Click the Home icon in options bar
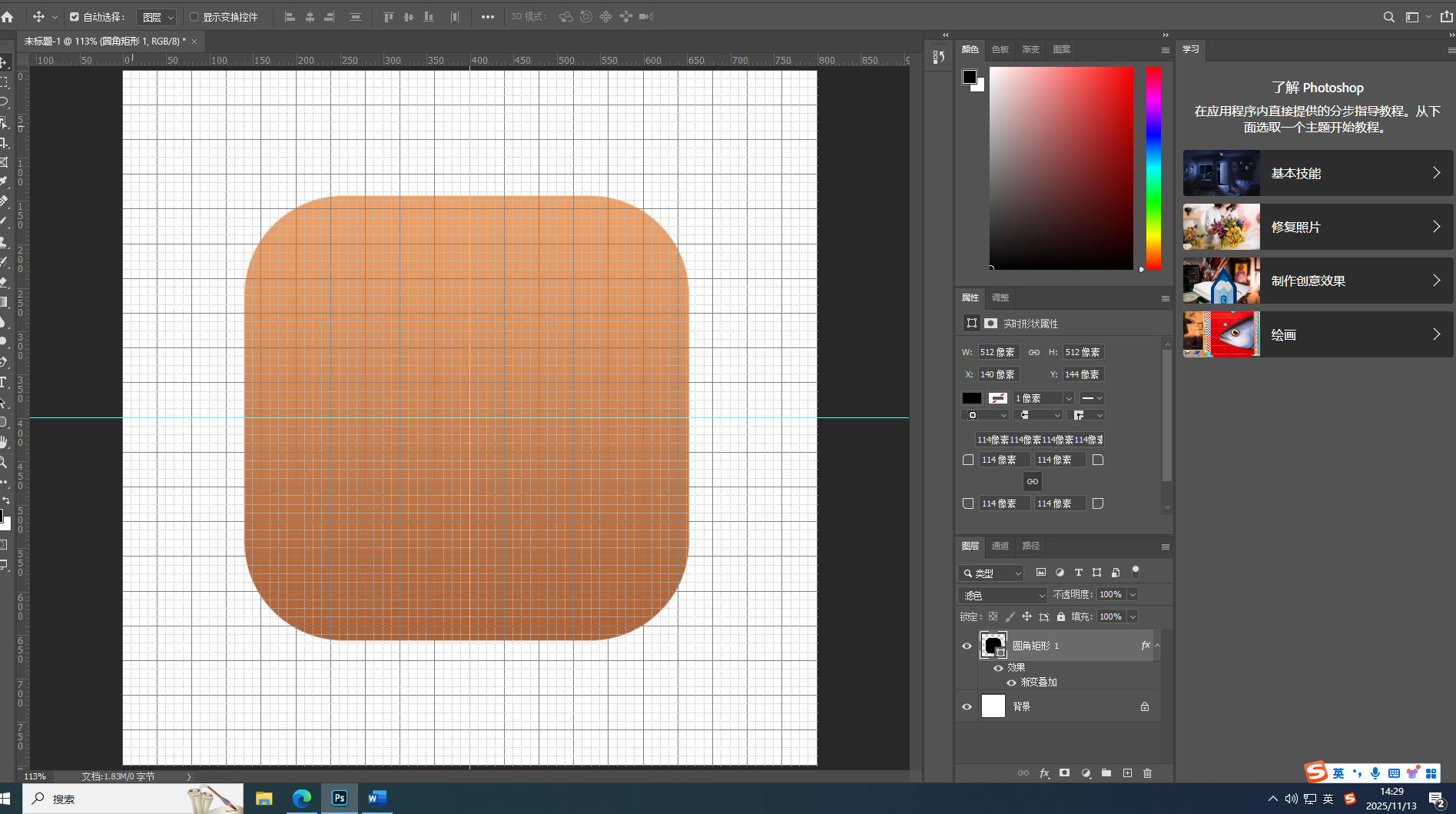The width and height of the screenshot is (1456, 814). 8,17
